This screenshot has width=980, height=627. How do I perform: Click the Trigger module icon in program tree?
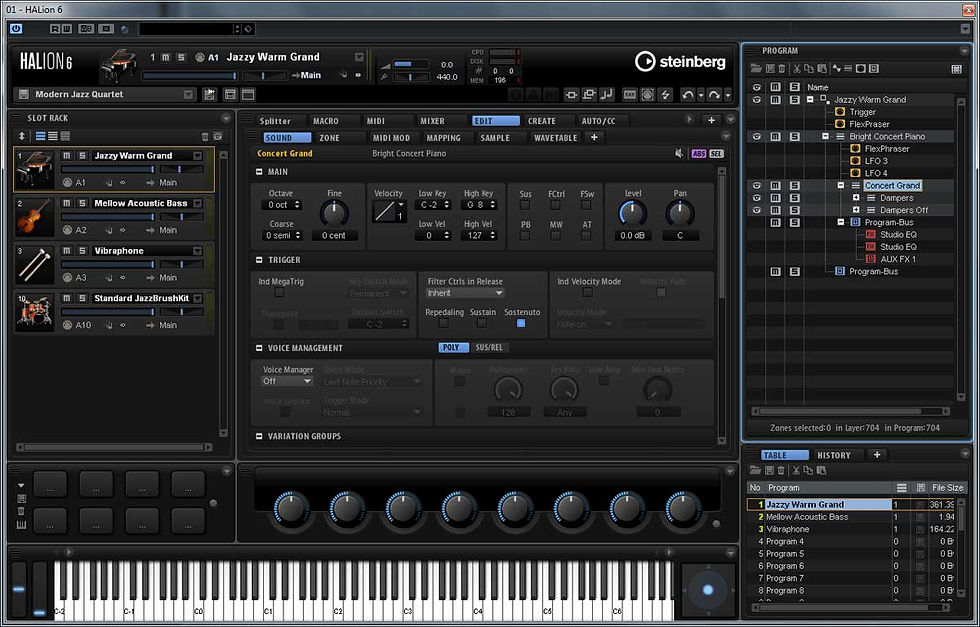coord(840,112)
